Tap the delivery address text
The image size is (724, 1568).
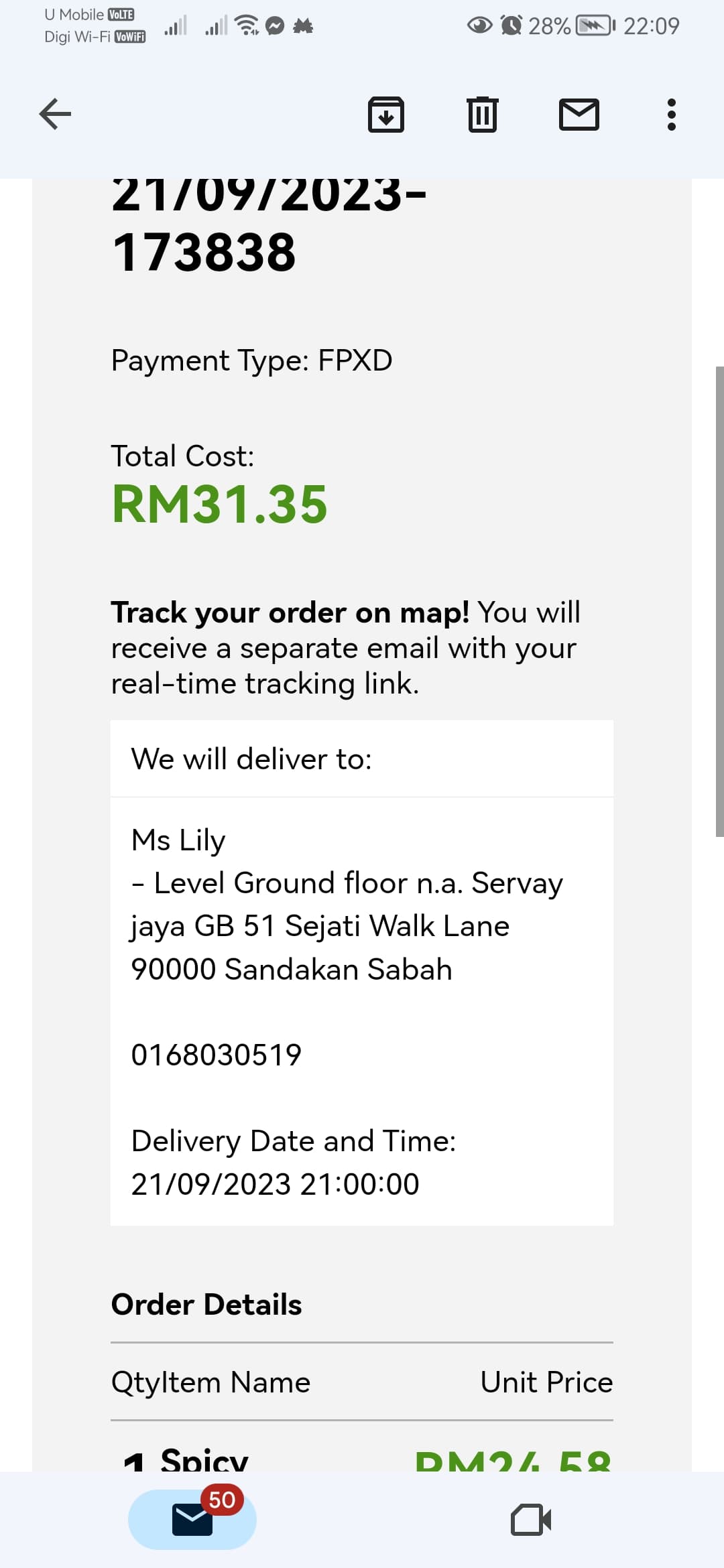(x=320, y=926)
